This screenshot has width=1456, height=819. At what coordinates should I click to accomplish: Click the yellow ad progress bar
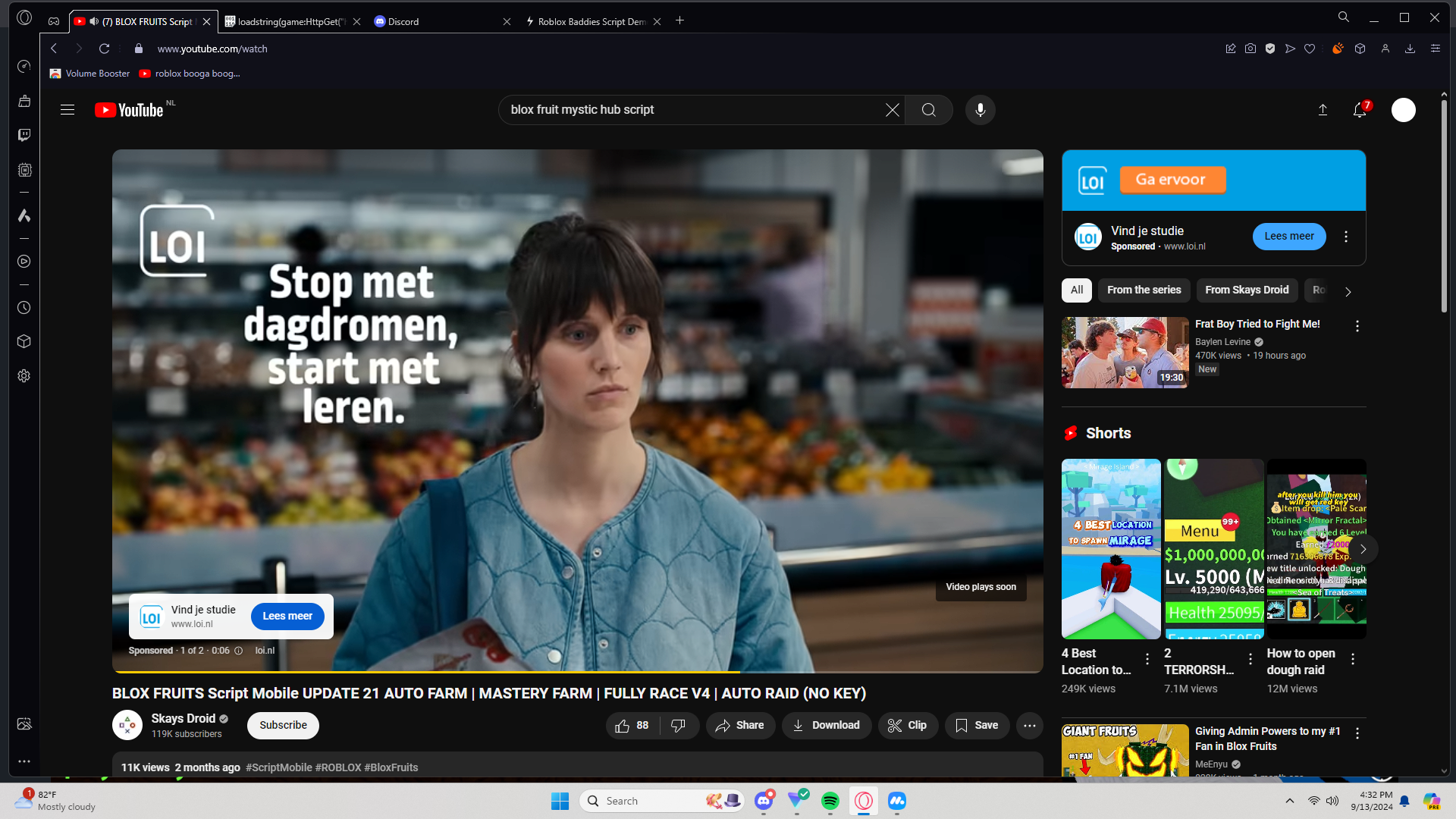coord(426,672)
